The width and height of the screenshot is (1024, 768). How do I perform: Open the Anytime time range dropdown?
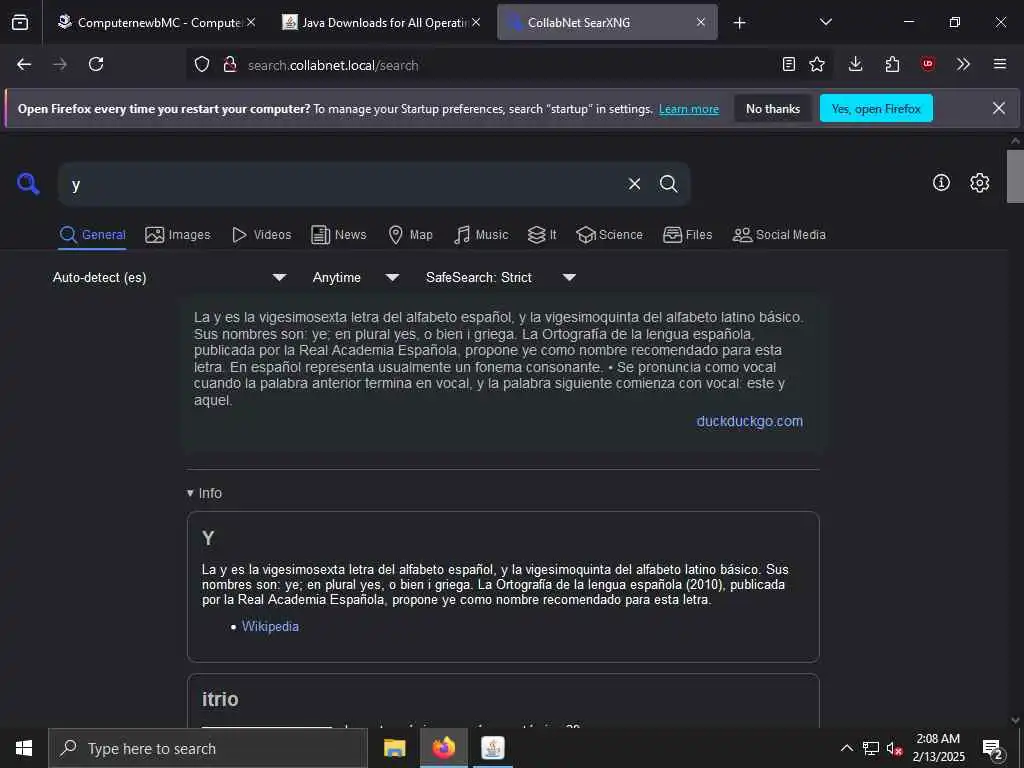click(x=355, y=278)
